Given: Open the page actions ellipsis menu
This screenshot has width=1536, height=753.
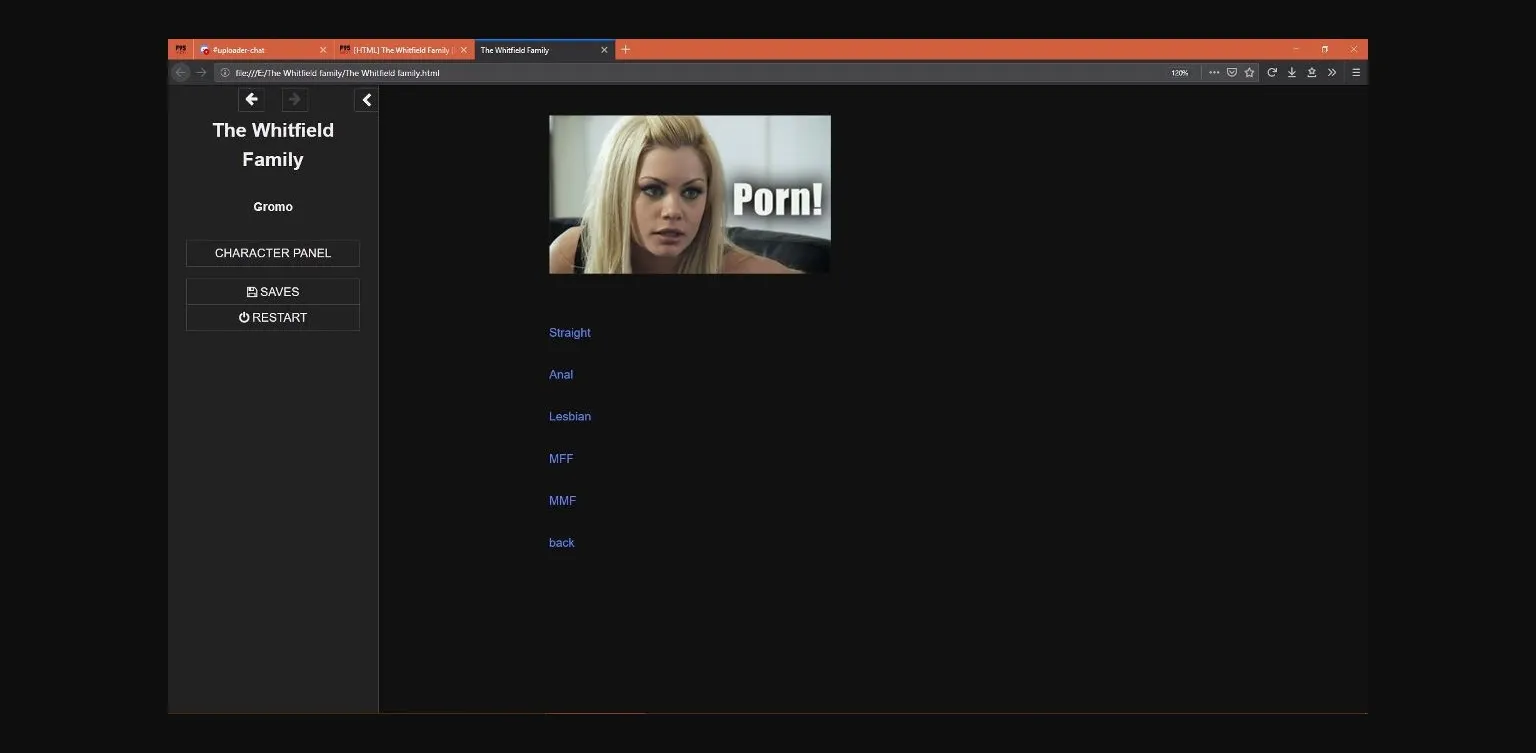Looking at the screenshot, I should tap(1213, 72).
